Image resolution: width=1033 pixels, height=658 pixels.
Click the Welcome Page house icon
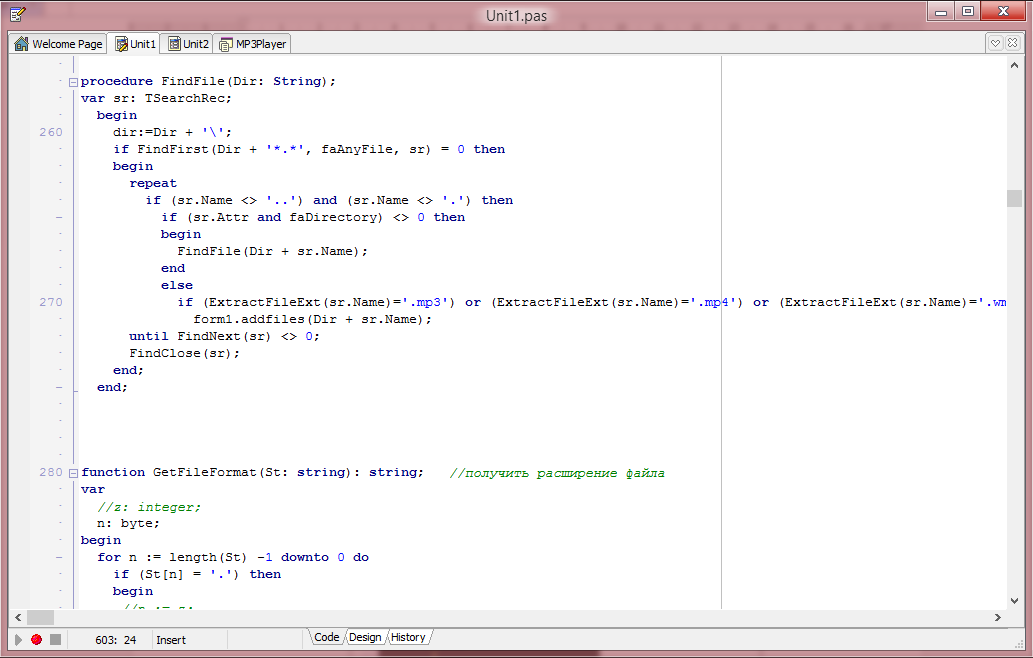(x=21, y=44)
